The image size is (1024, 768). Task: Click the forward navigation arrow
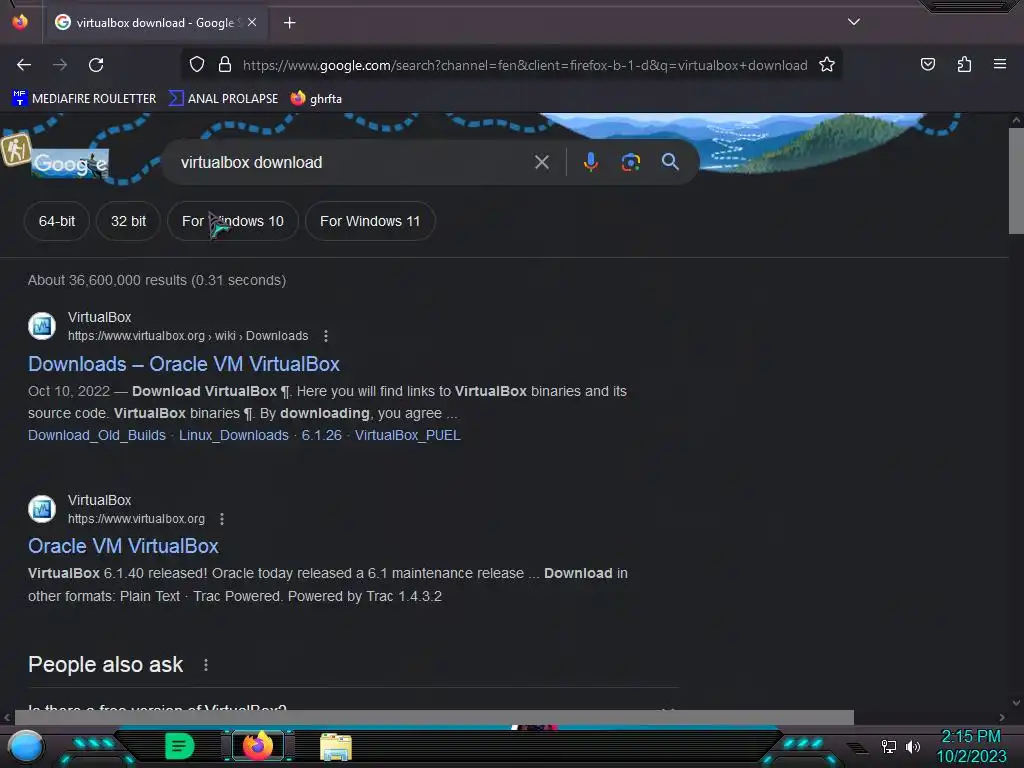(x=60, y=65)
